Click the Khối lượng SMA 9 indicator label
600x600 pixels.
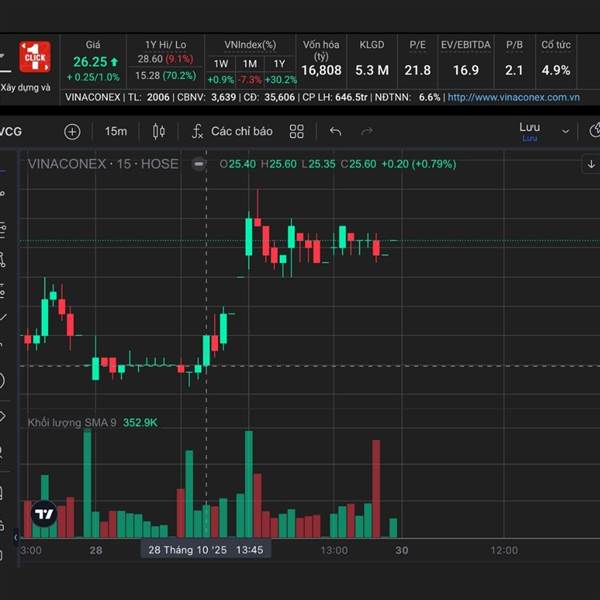click(72, 422)
